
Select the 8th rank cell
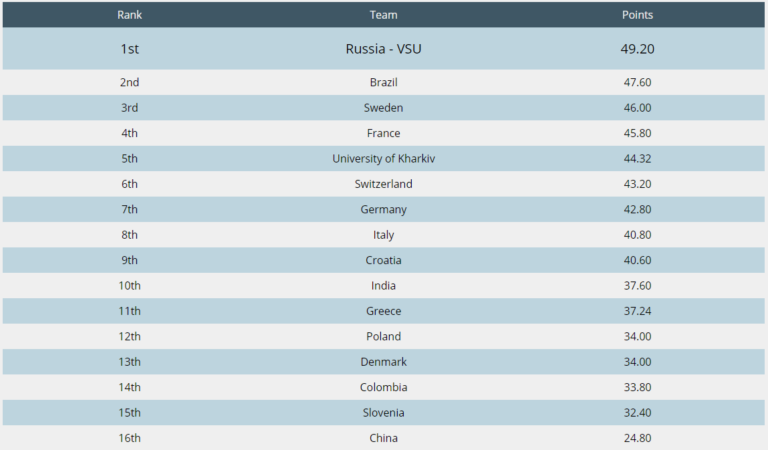129,235
